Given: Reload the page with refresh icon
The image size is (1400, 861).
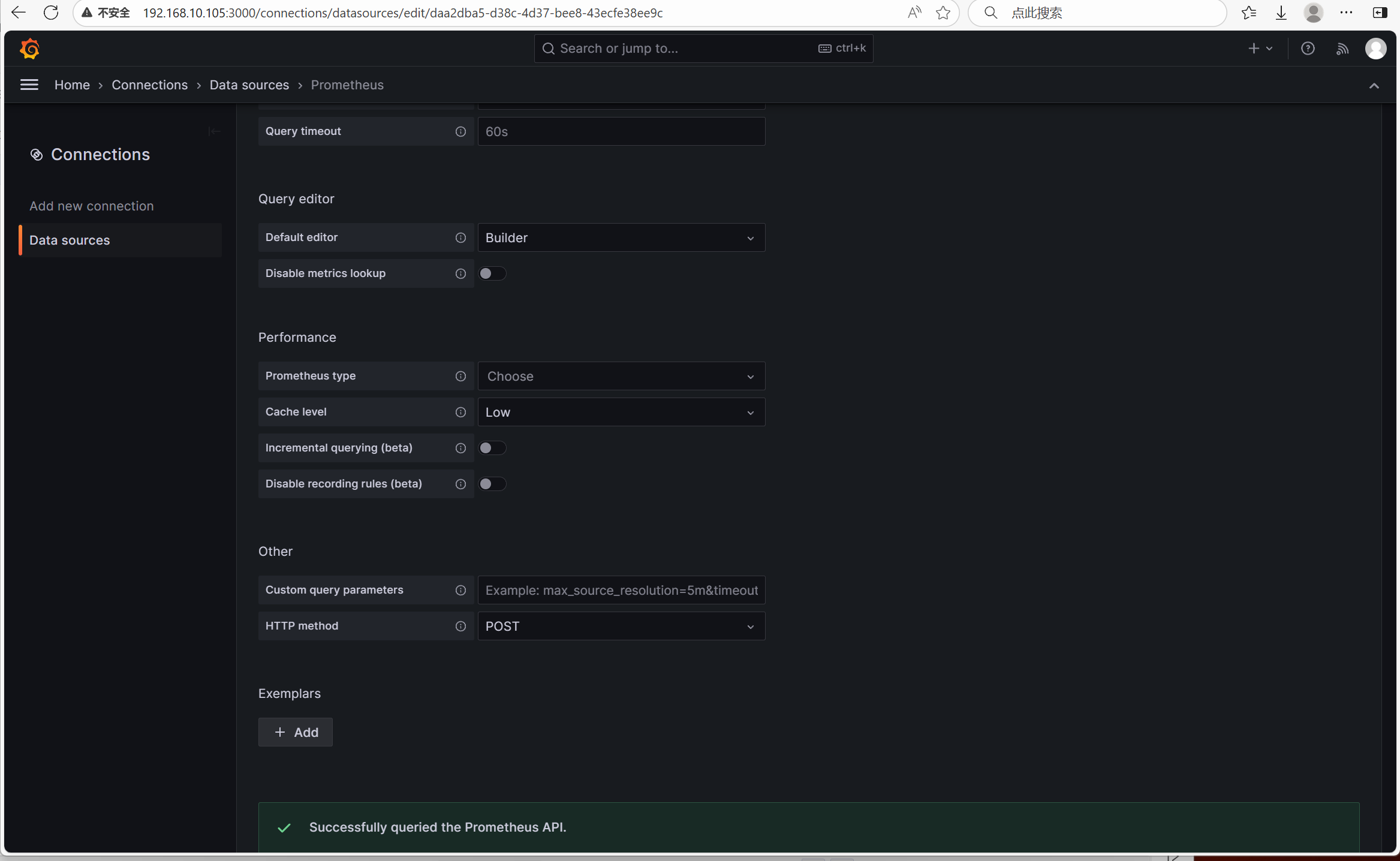Looking at the screenshot, I should tap(51, 13).
